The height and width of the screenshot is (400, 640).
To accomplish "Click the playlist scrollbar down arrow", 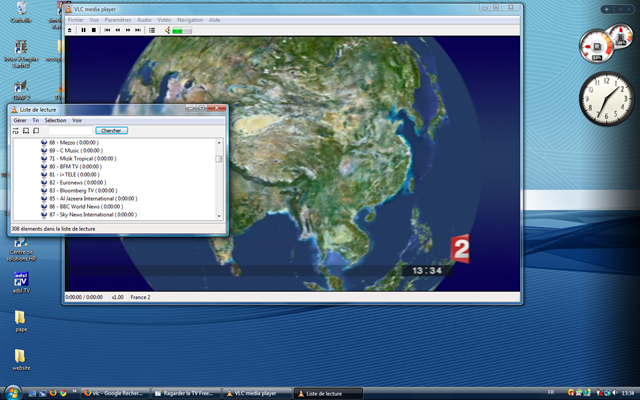I will click(219, 216).
